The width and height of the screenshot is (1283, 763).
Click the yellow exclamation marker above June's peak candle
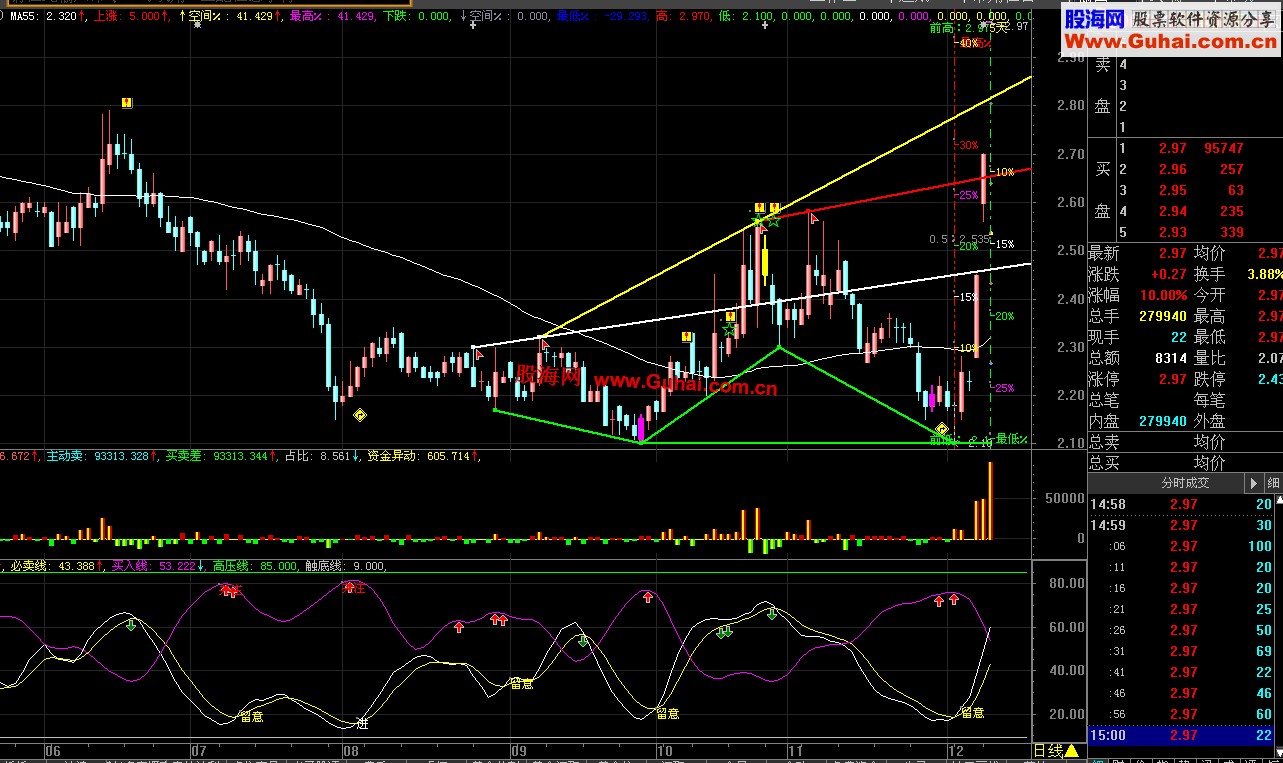126,102
